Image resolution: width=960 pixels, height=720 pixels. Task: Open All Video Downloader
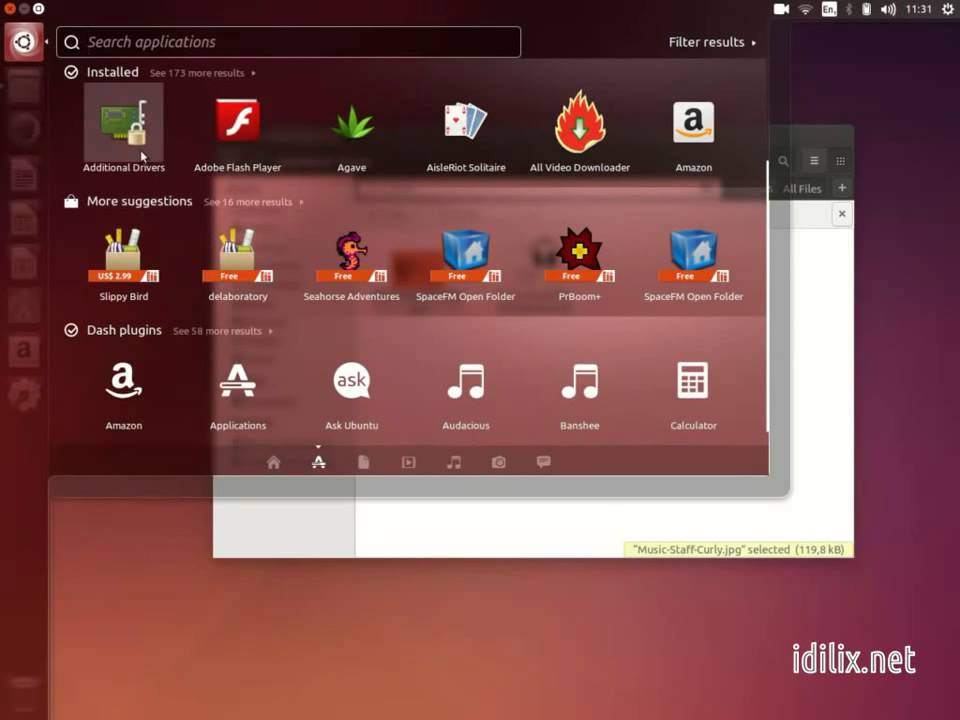[x=580, y=129]
